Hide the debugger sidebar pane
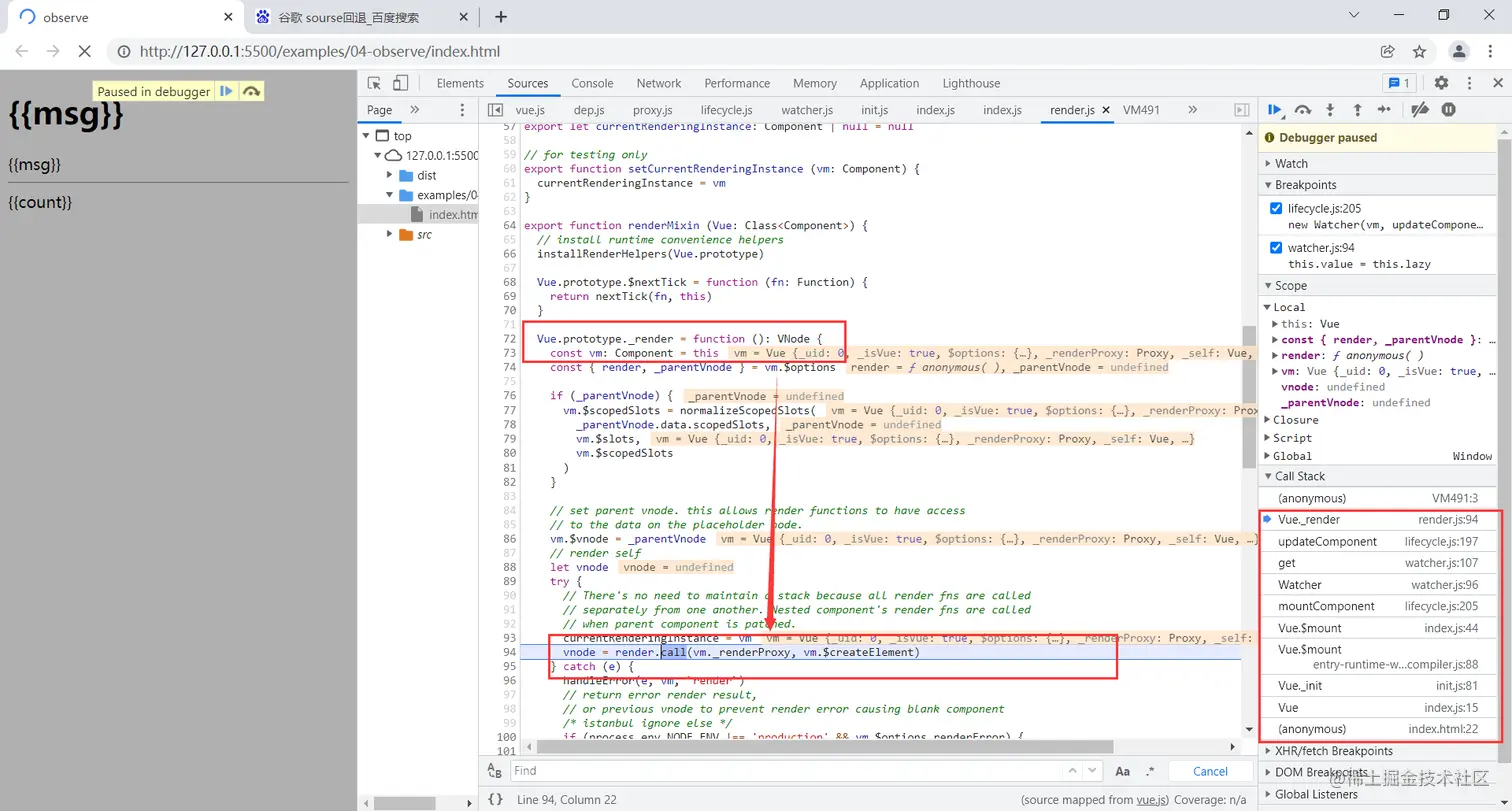1512x811 pixels. click(x=1242, y=110)
